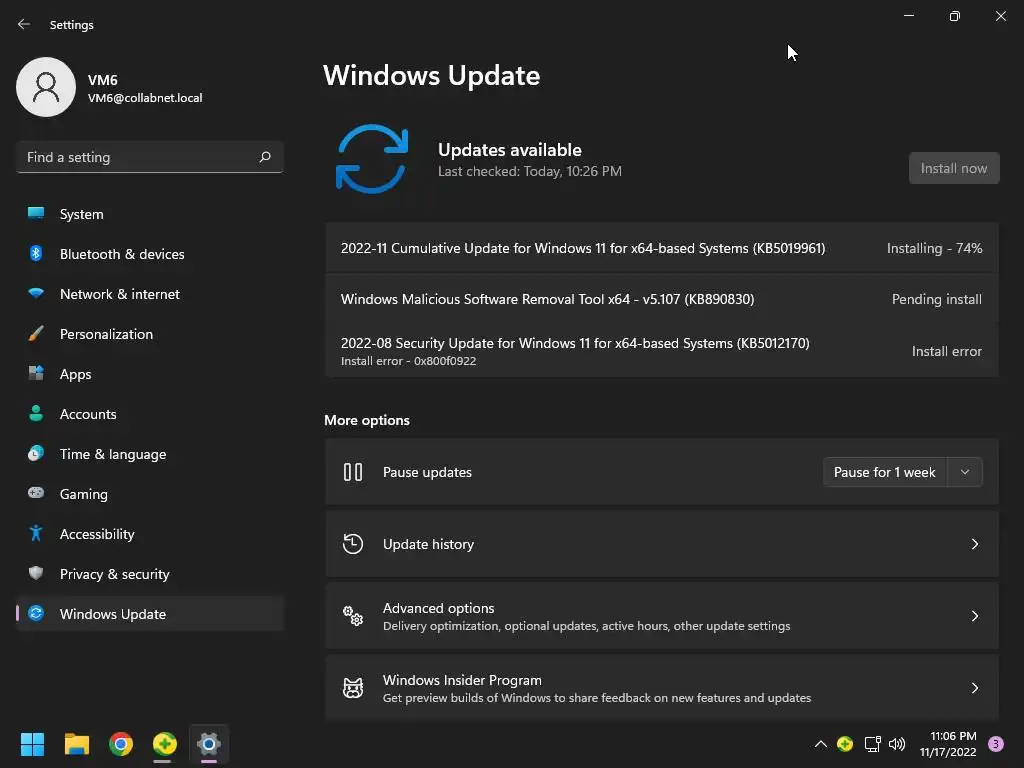Screen dimensions: 1024x768
Task: Click the Time & language clock icon
Action: (36, 453)
